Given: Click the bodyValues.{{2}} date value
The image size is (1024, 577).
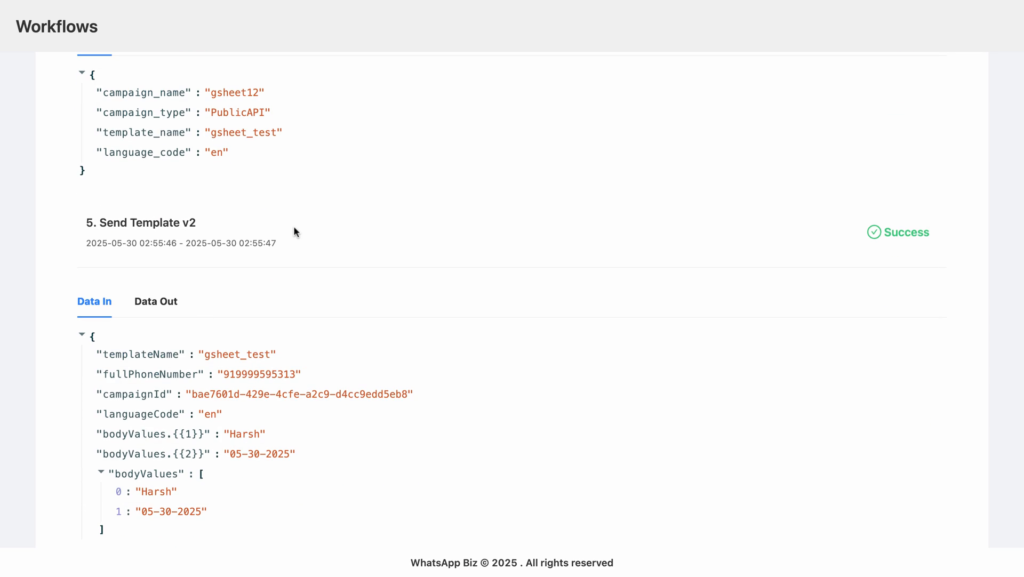Looking at the screenshot, I should tap(259, 454).
